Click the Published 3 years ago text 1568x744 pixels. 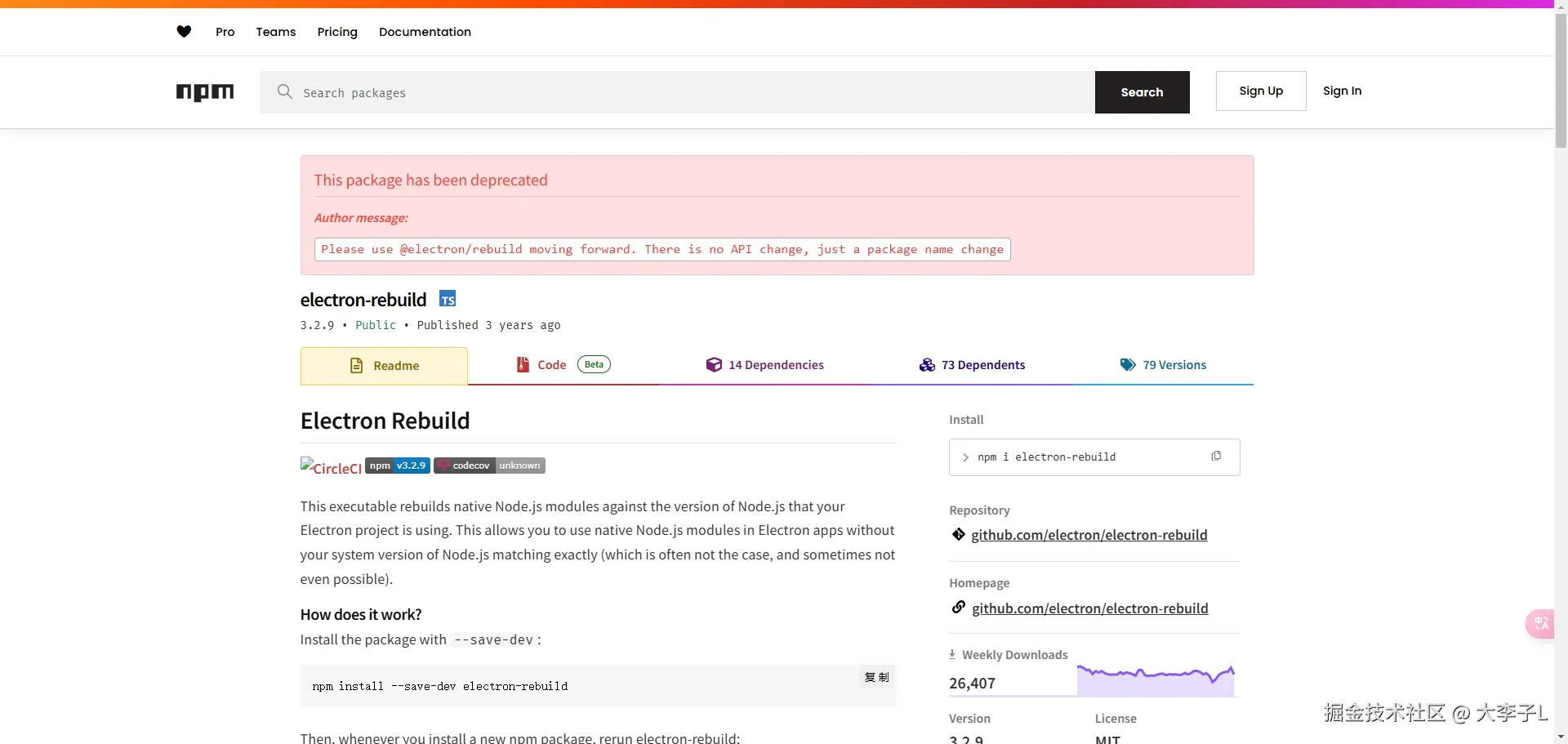488,325
